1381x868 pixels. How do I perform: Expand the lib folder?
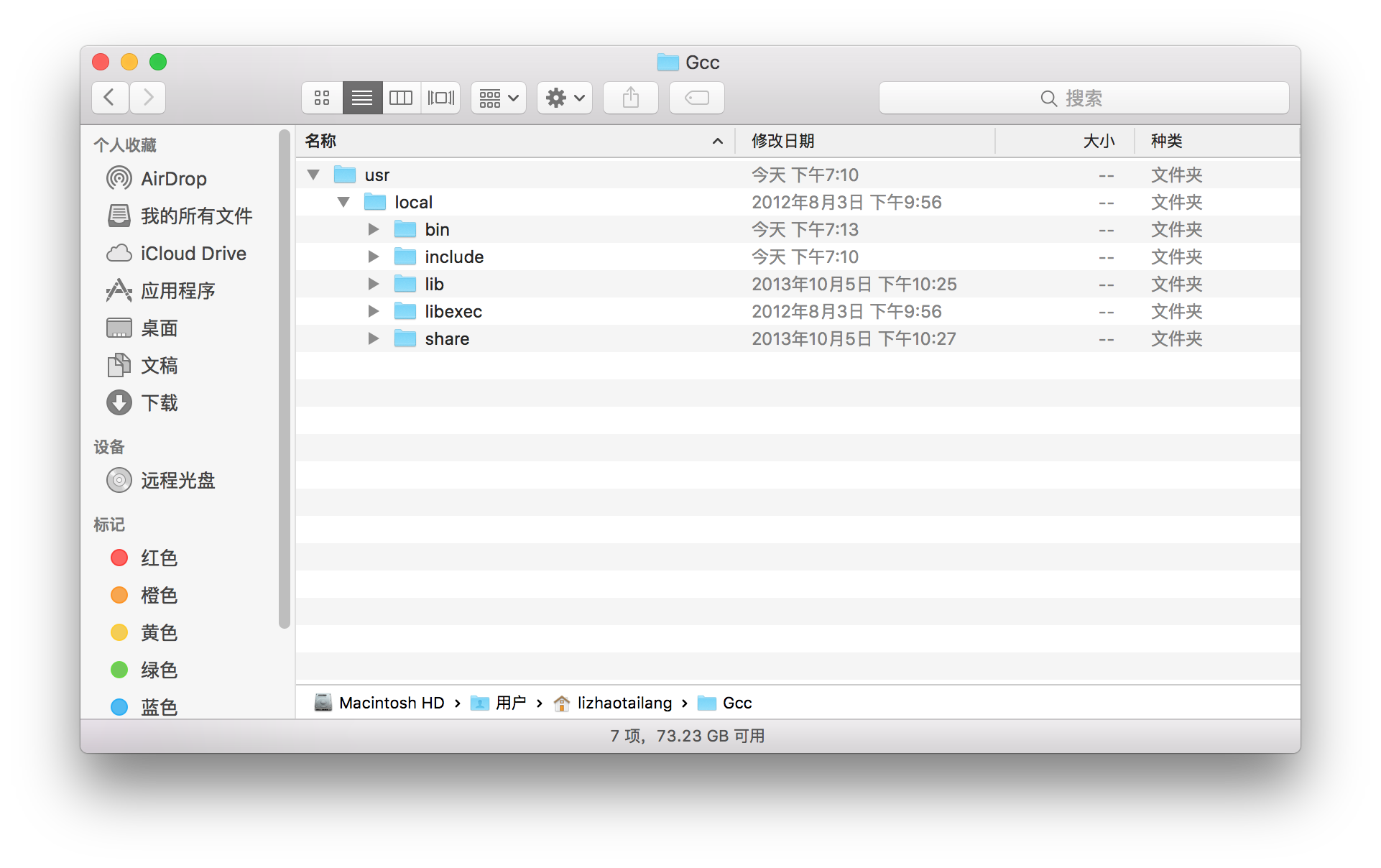tap(374, 284)
